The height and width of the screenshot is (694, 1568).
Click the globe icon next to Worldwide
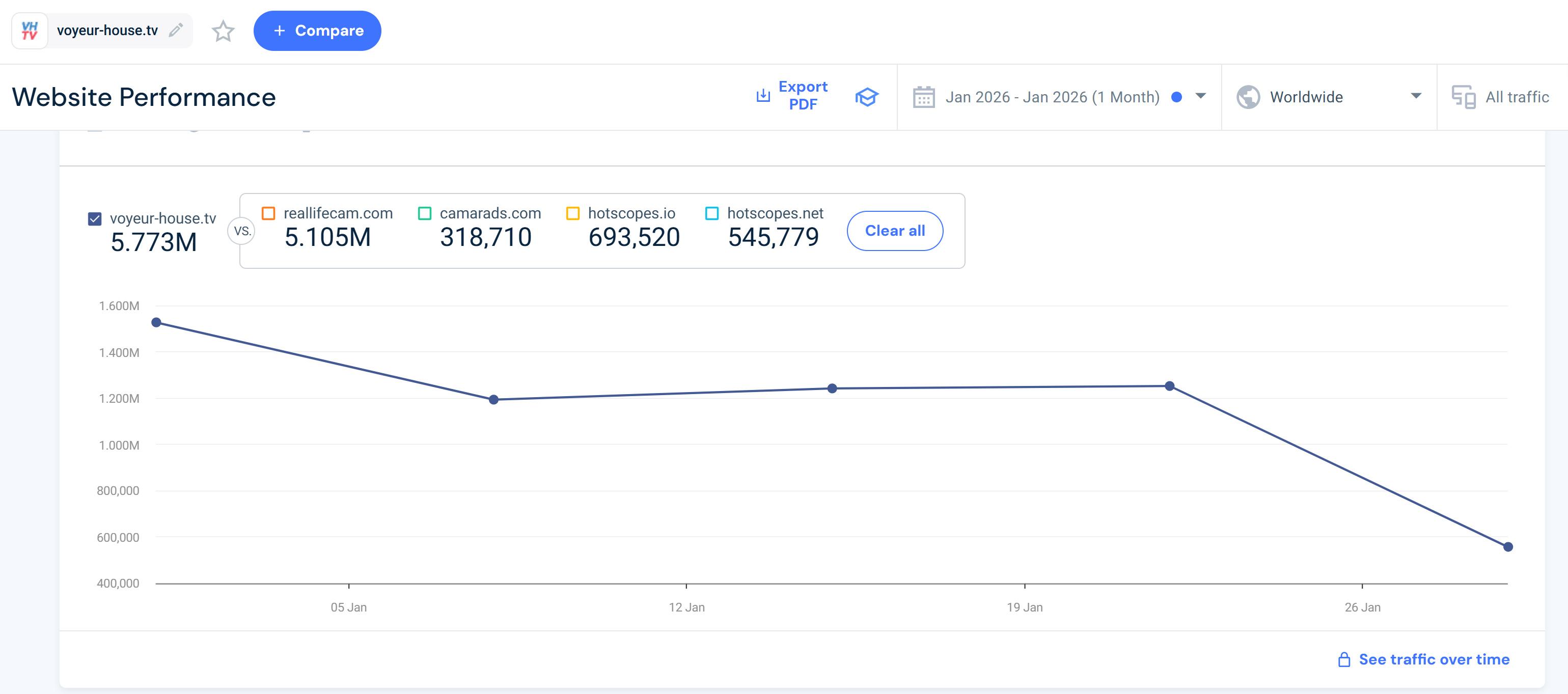tap(1248, 97)
